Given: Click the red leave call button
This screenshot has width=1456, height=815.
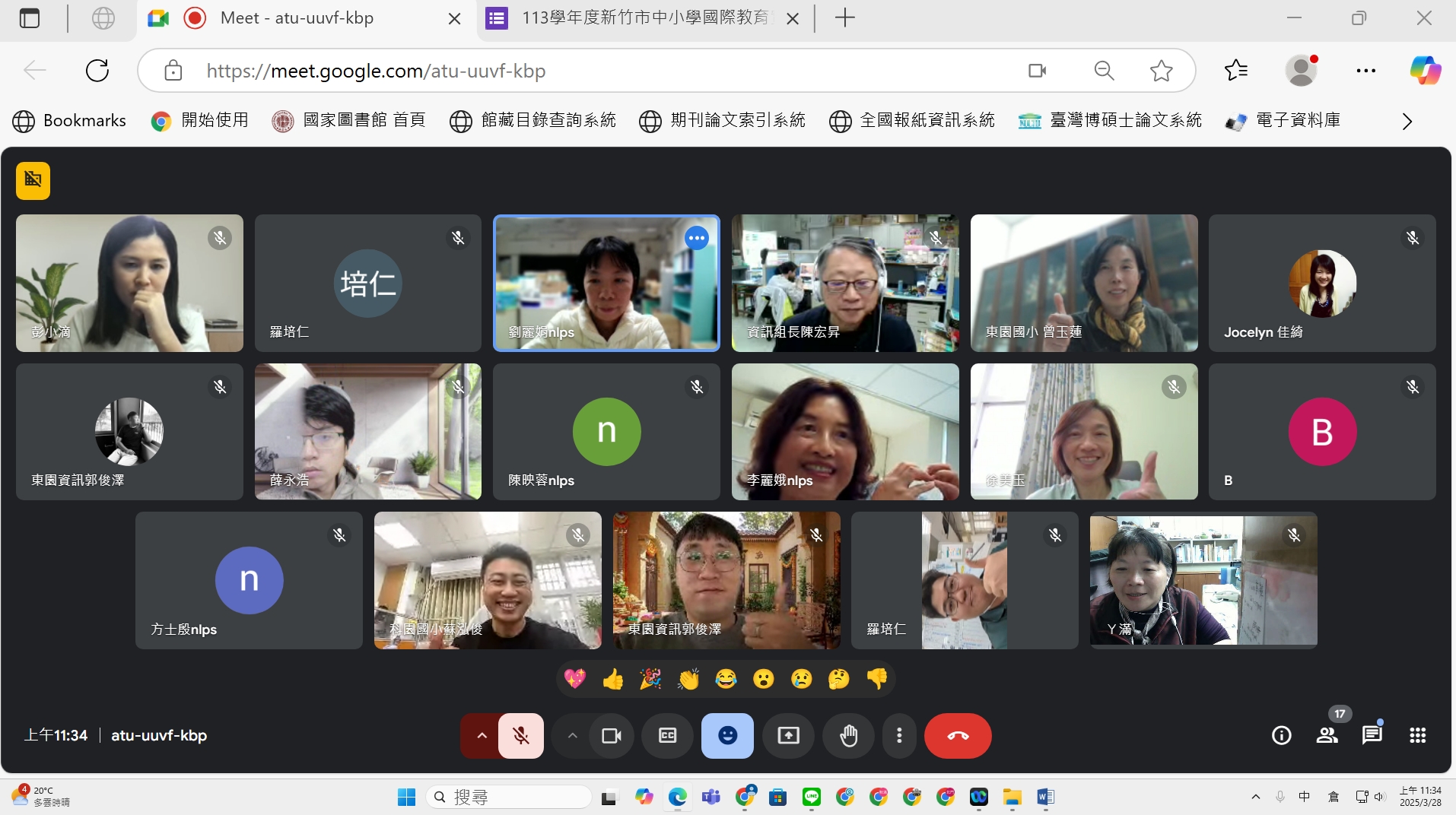Looking at the screenshot, I should [x=957, y=735].
